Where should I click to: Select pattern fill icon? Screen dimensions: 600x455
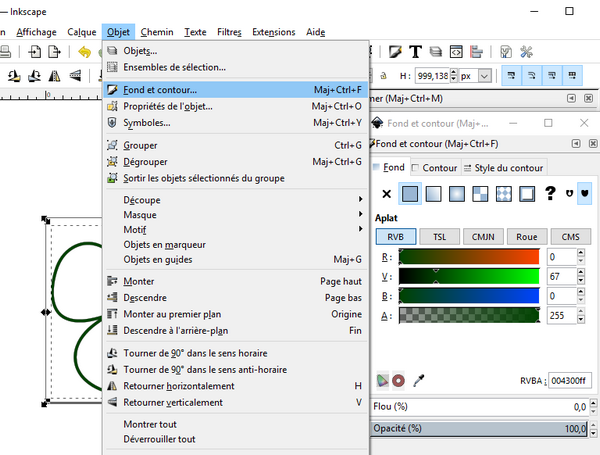(x=503, y=194)
